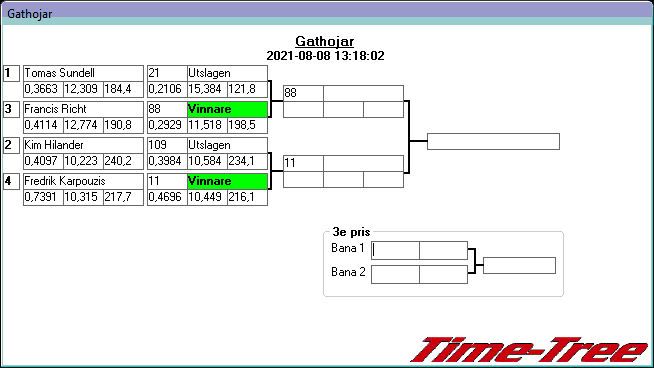Viewport: 654px width, 368px height.
Task: Click the final winner box
Action: click(x=493, y=141)
